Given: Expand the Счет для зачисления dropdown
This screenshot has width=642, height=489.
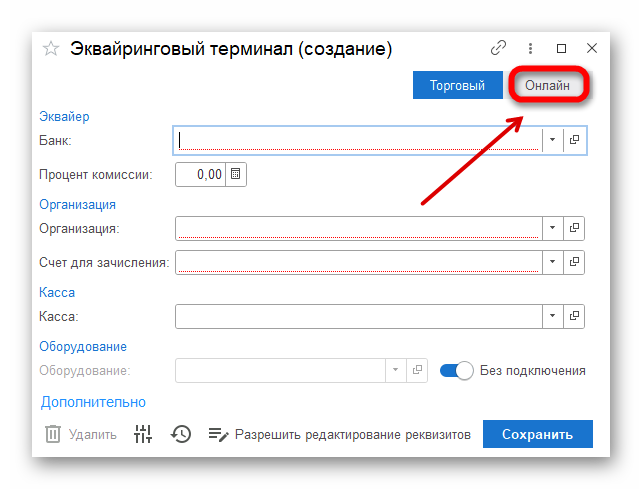Looking at the screenshot, I should 553,262.
